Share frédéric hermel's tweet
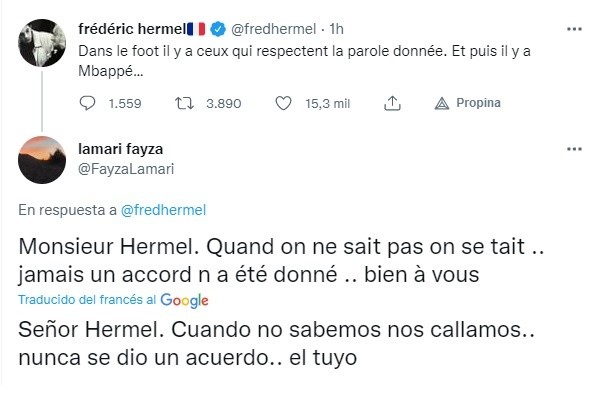Image resolution: width=616 pixels, height=400 pixels. pyautogui.click(x=392, y=103)
